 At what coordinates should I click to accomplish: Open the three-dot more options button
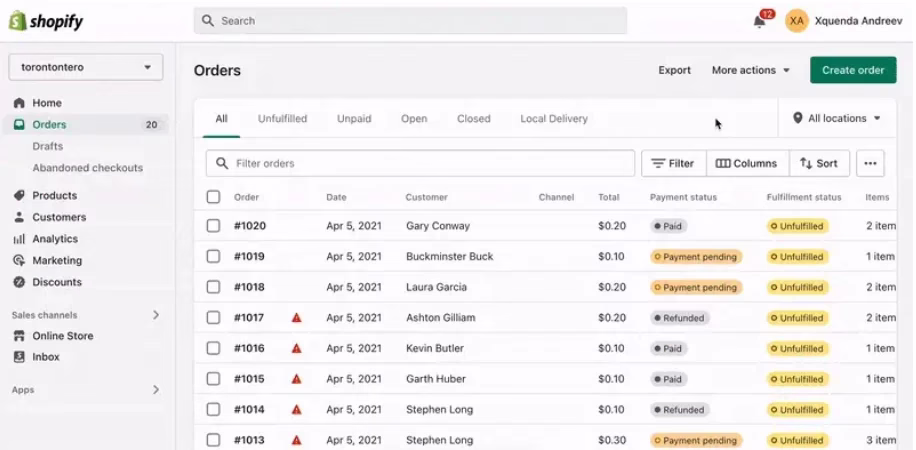pyautogui.click(x=870, y=164)
